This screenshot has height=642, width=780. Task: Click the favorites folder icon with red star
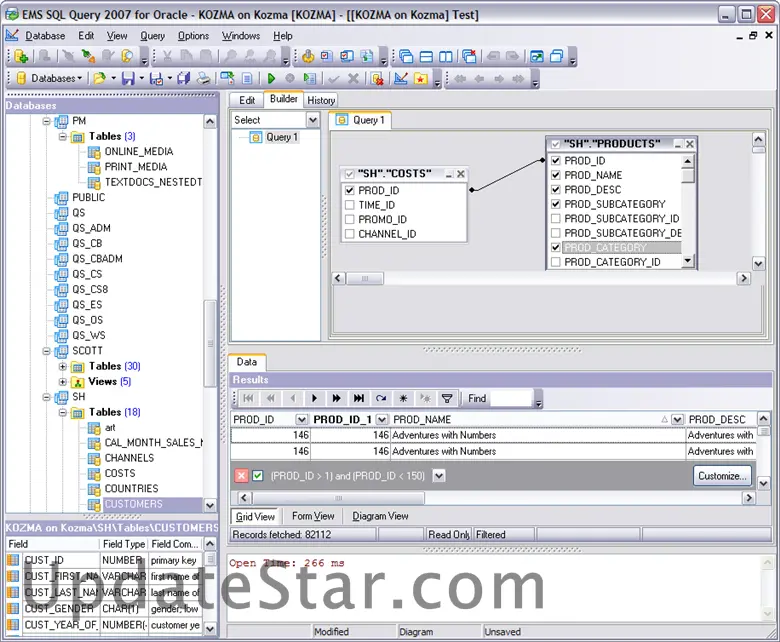(x=421, y=79)
